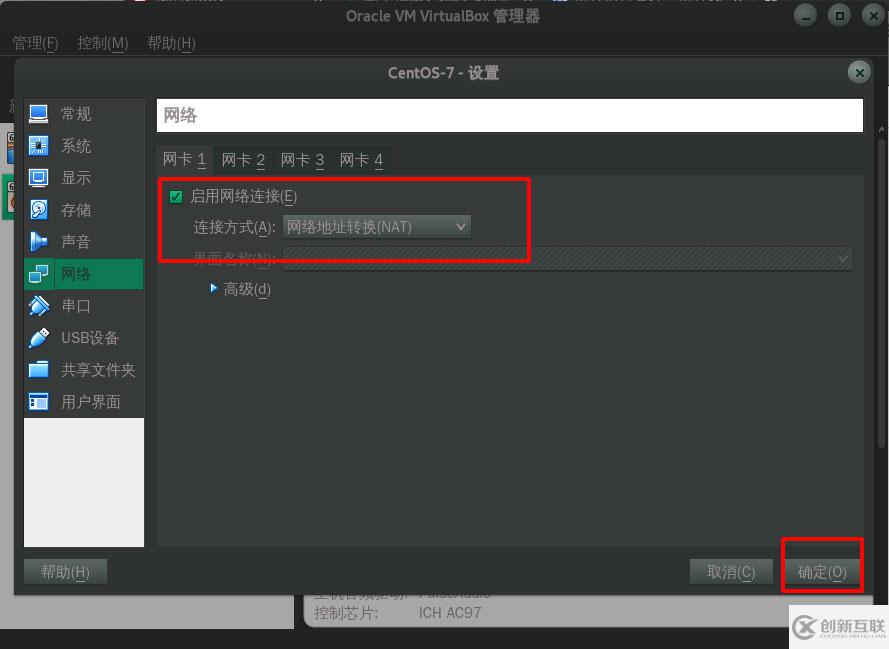Select USB设备 label in settings list
Screen dimensions: 889x649
[x=90, y=338]
